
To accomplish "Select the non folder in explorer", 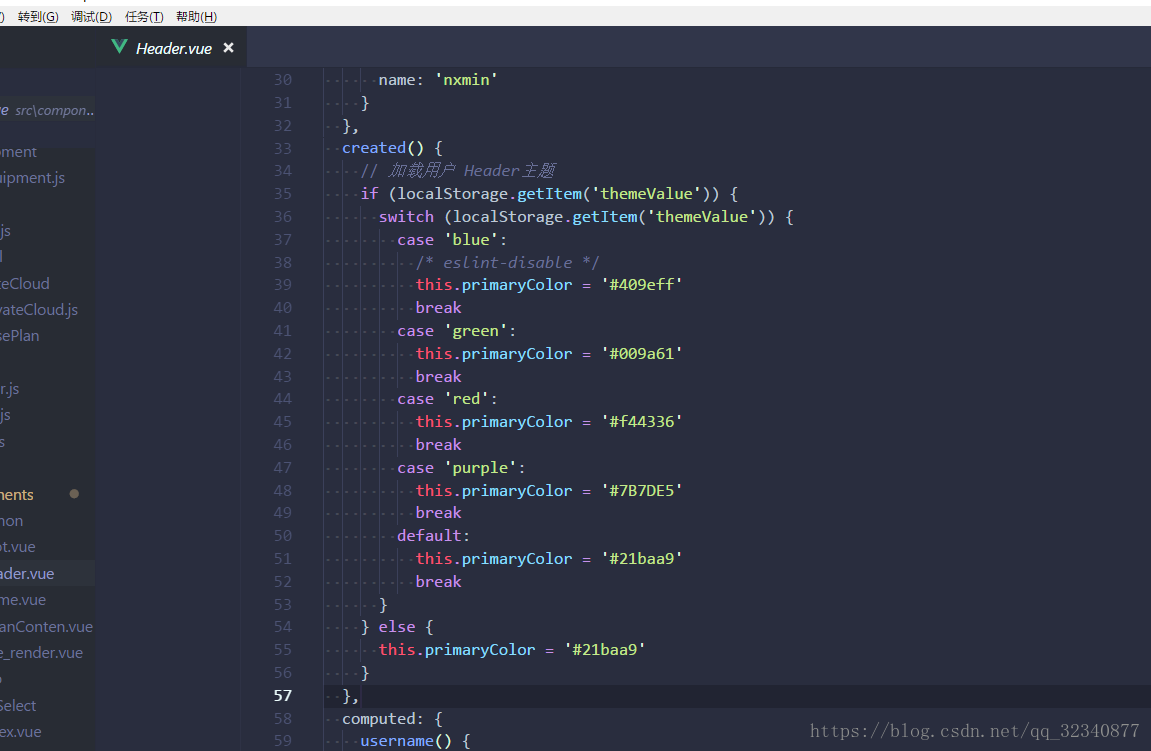I will click(x=12, y=520).
